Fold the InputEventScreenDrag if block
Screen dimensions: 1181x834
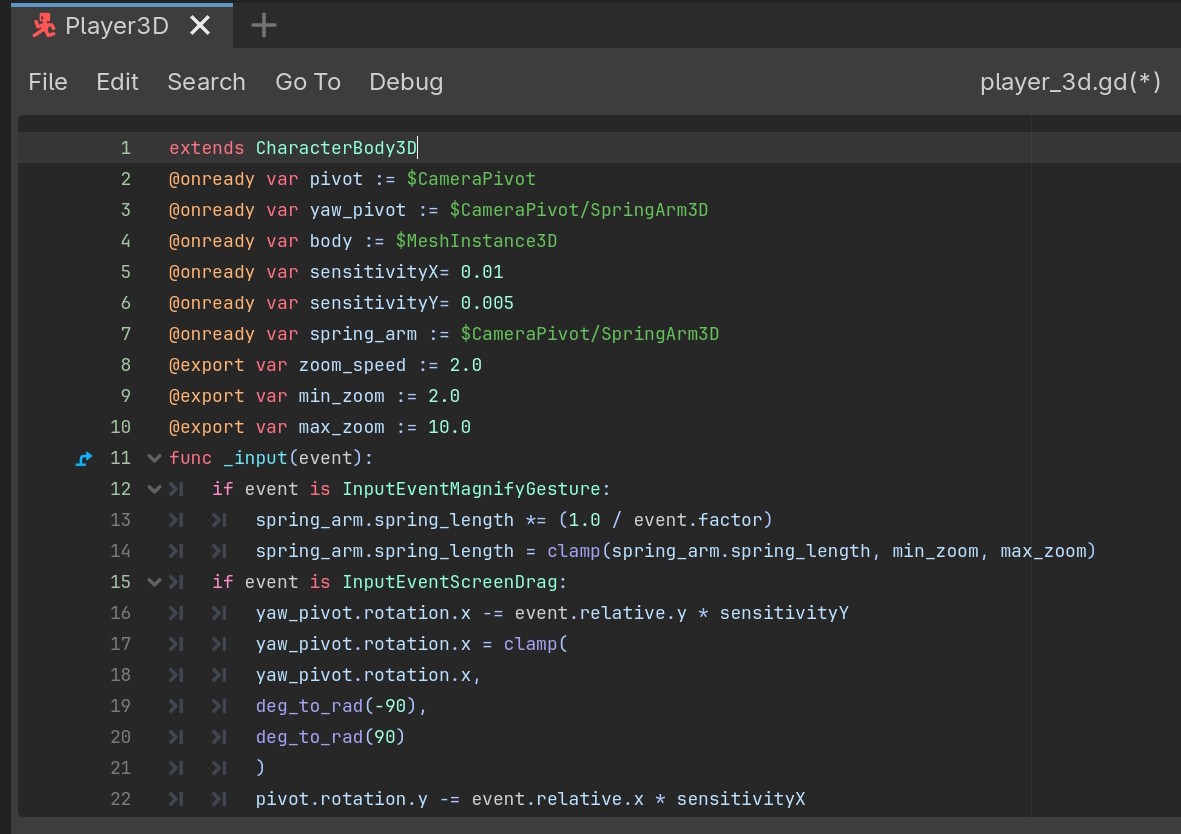[154, 582]
